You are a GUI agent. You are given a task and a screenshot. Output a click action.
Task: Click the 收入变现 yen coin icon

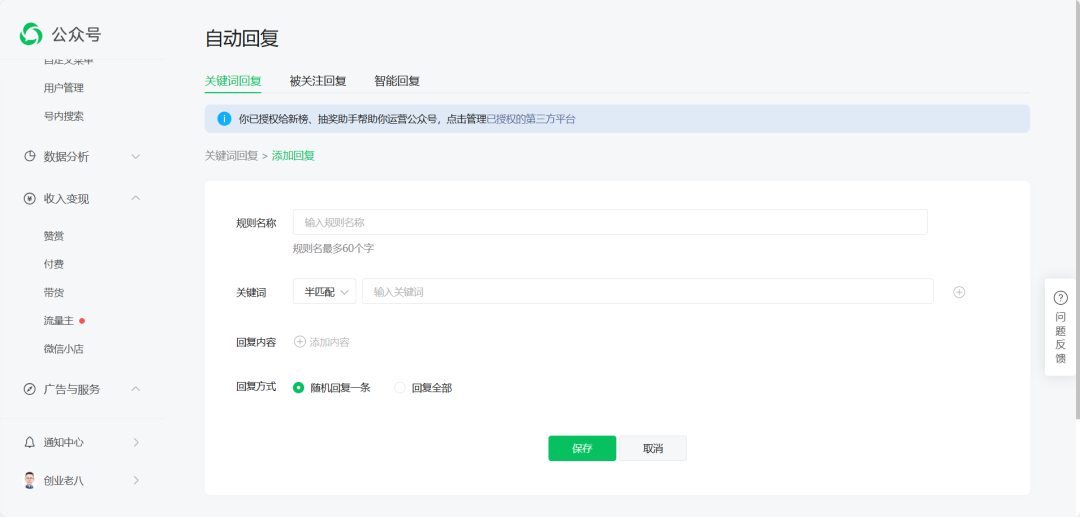tap(30, 199)
